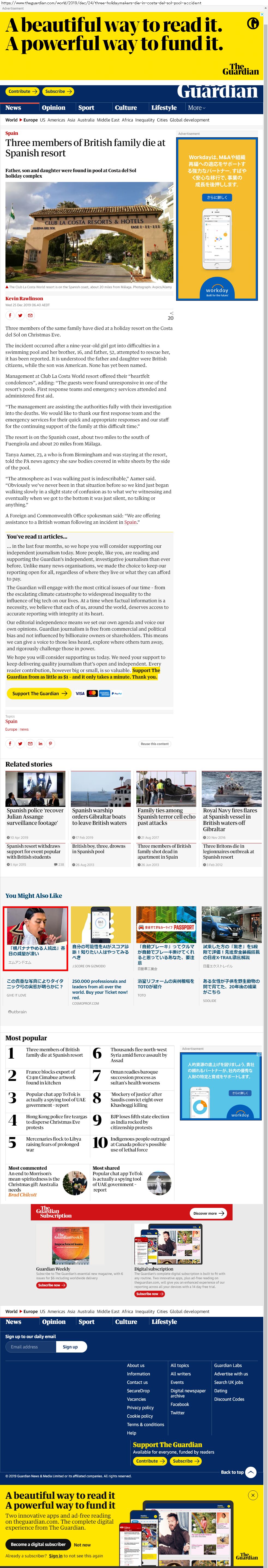268x1568 pixels.
Task: Select Global development in the top subnavigation
Action: pyautogui.click(x=189, y=120)
